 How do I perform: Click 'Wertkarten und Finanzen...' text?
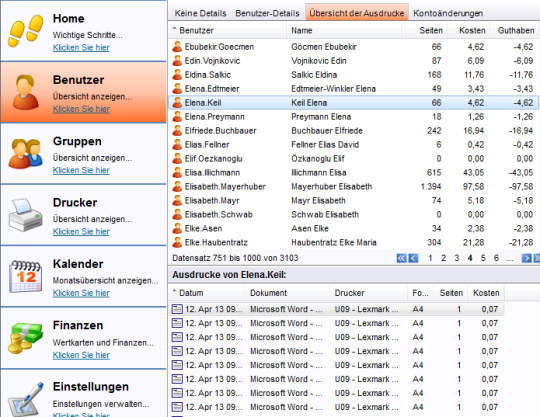pos(103,343)
